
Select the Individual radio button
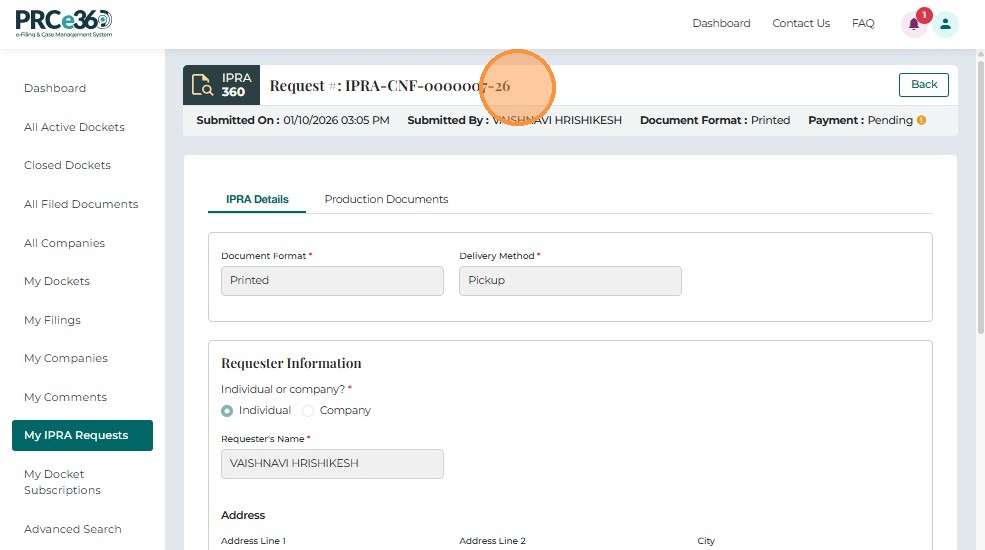(227, 411)
